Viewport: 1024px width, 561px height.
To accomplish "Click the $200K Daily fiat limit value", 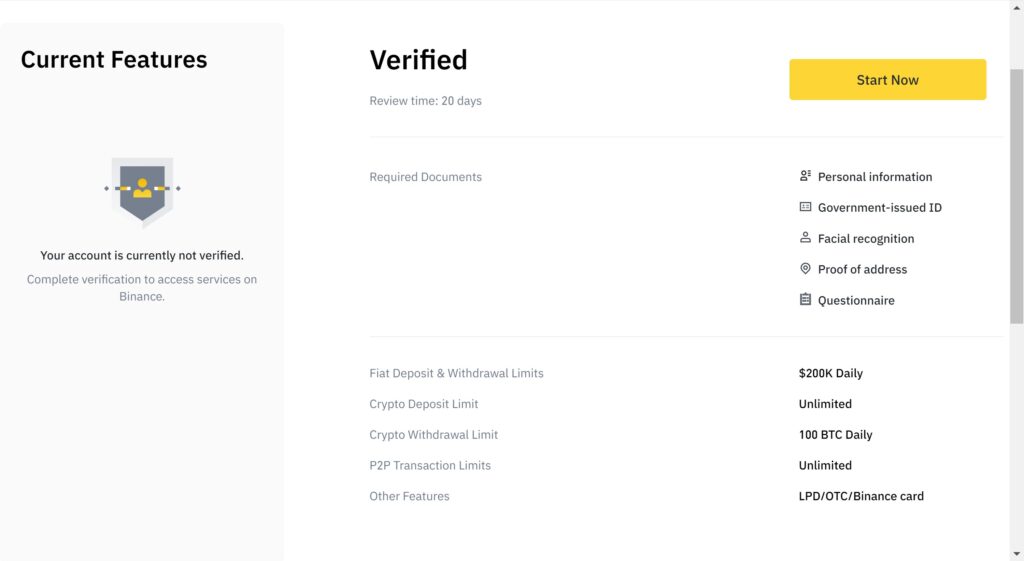I will click(x=831, y=373).
